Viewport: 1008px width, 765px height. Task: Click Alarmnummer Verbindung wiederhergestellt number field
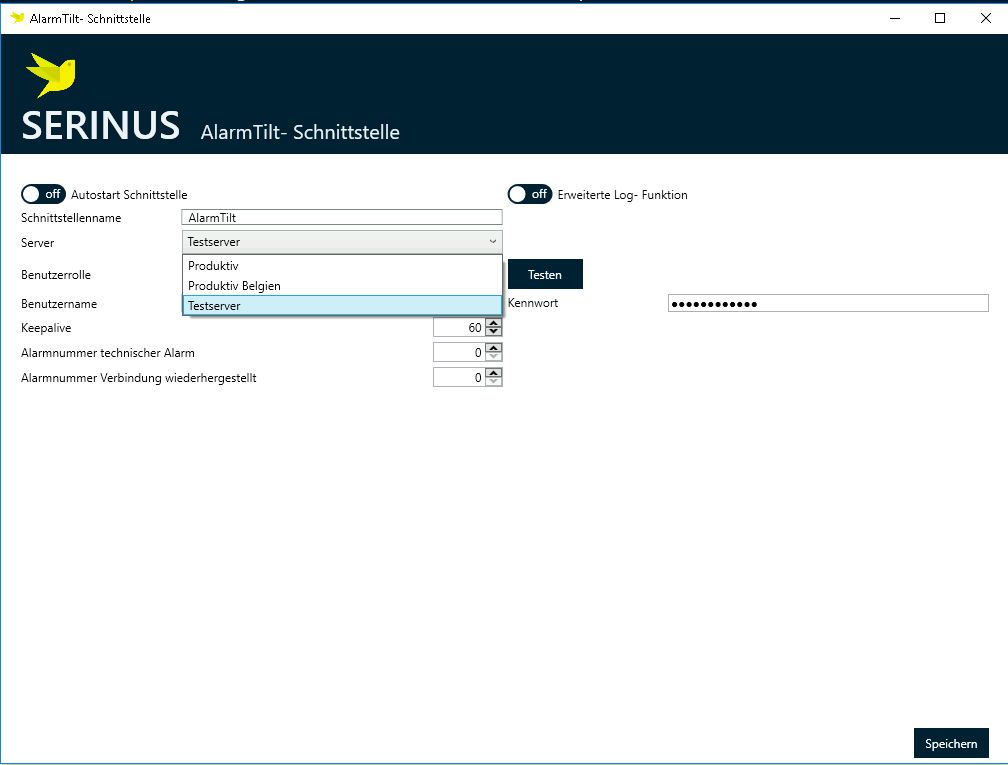click(x=459, y=377)
